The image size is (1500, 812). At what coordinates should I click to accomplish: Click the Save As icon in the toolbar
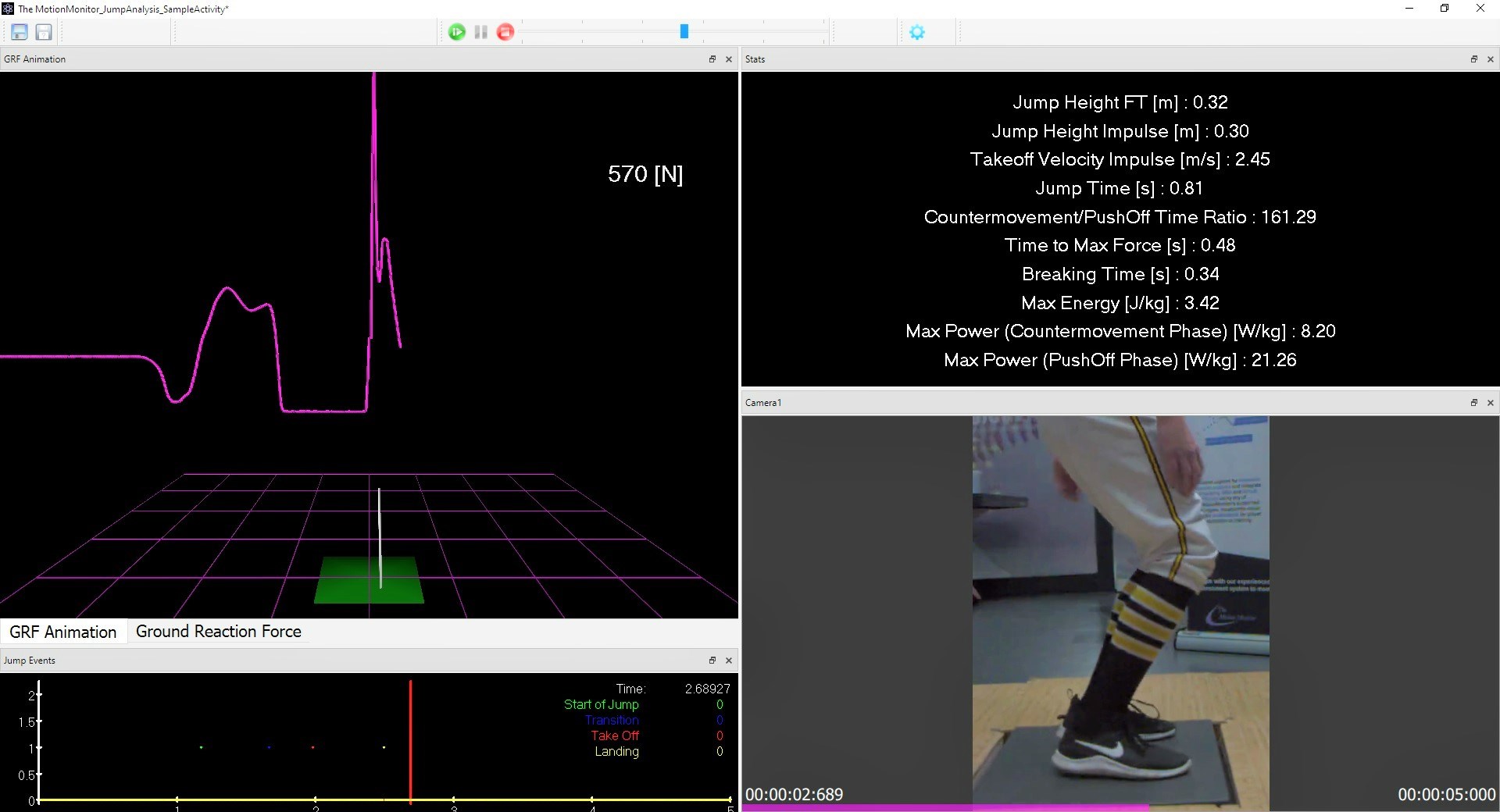(44, 32)
